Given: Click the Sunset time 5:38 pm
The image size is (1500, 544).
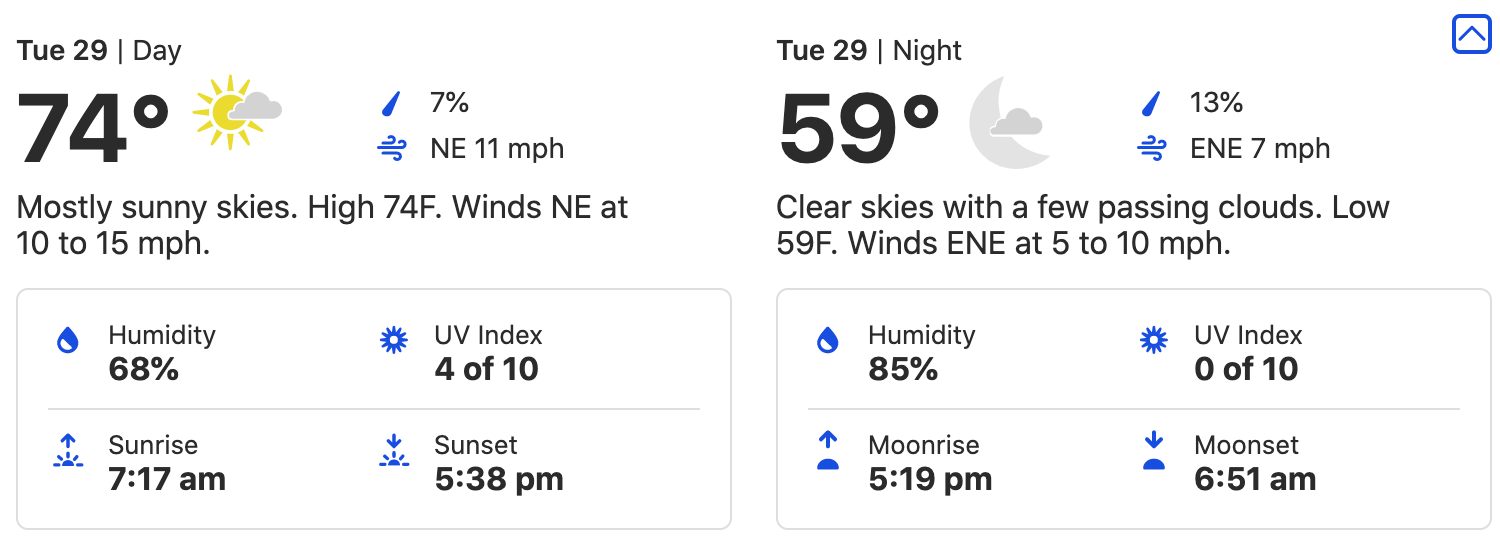Looking at the screenshot, I should click(x=499, y=479).
